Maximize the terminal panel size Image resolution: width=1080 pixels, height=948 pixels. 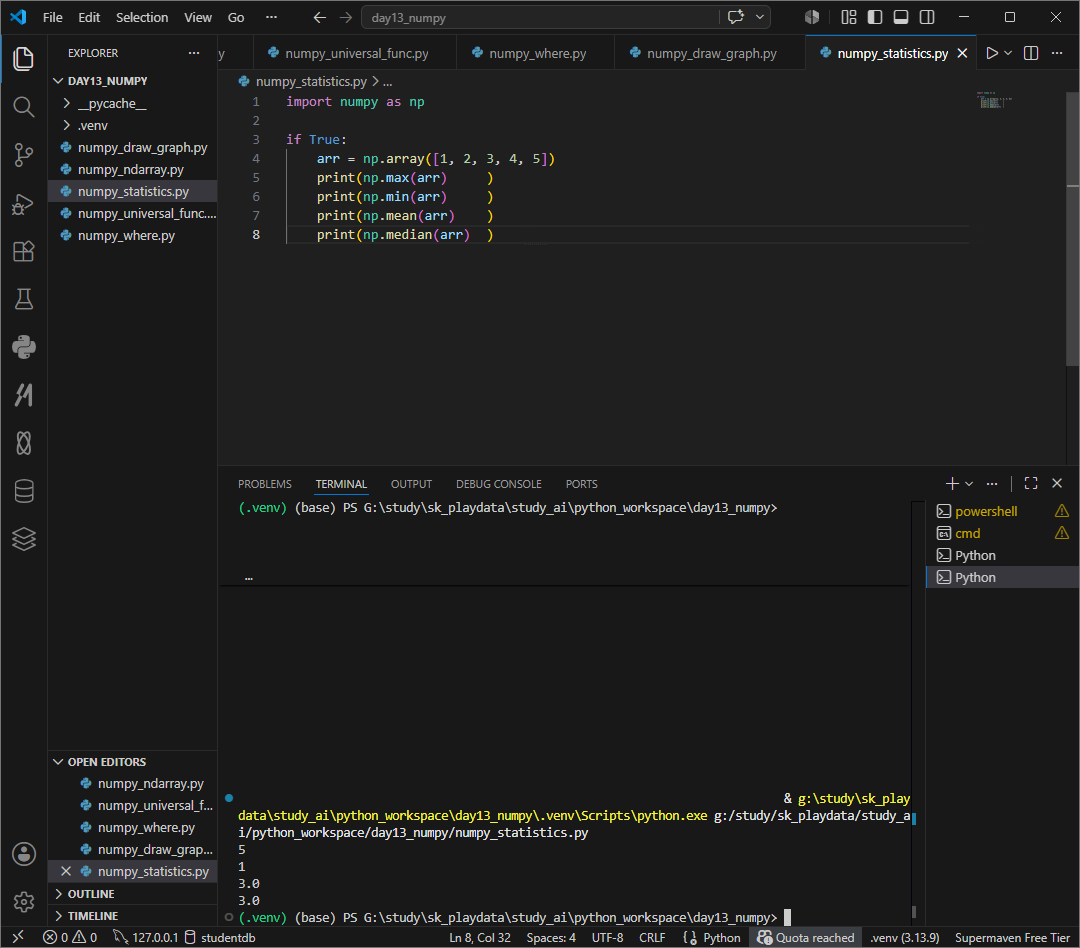tap(1031, 484)
